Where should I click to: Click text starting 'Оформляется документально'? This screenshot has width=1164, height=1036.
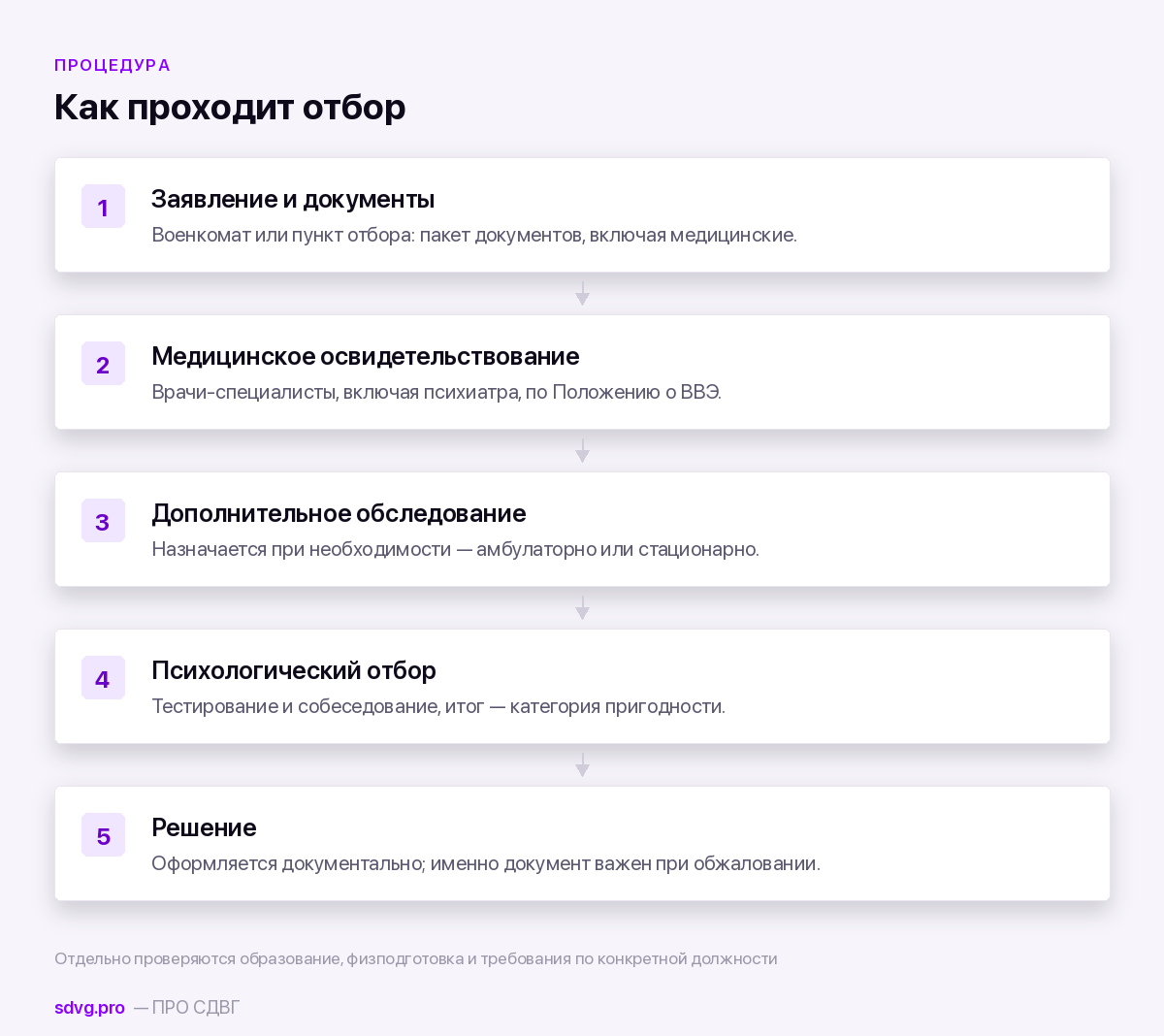[486, 863]
